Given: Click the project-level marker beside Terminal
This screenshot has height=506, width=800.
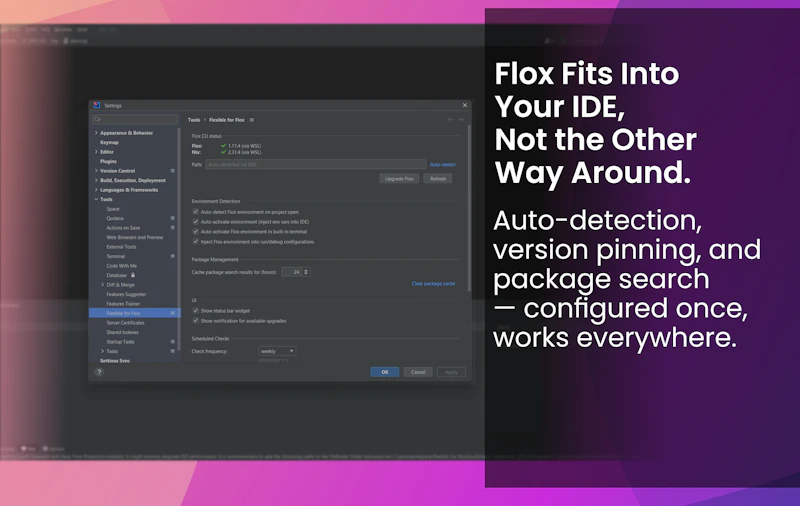Looking at the screenshot, I should [x=172, y=256].
